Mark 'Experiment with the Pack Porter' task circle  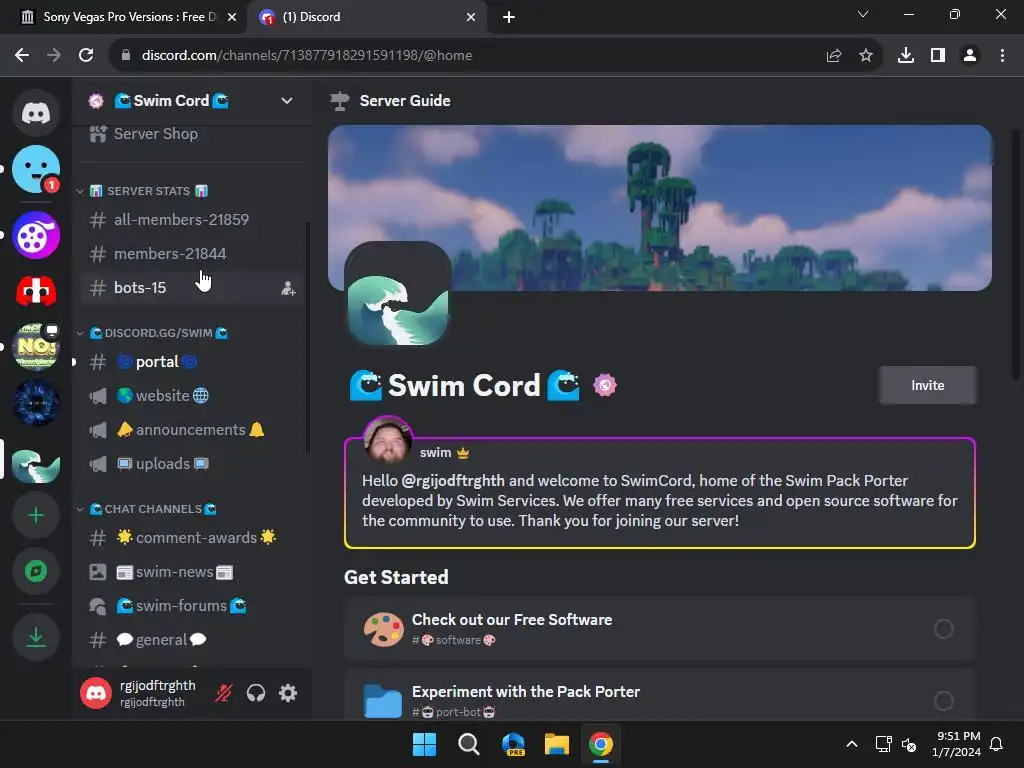tap(944, 701)
